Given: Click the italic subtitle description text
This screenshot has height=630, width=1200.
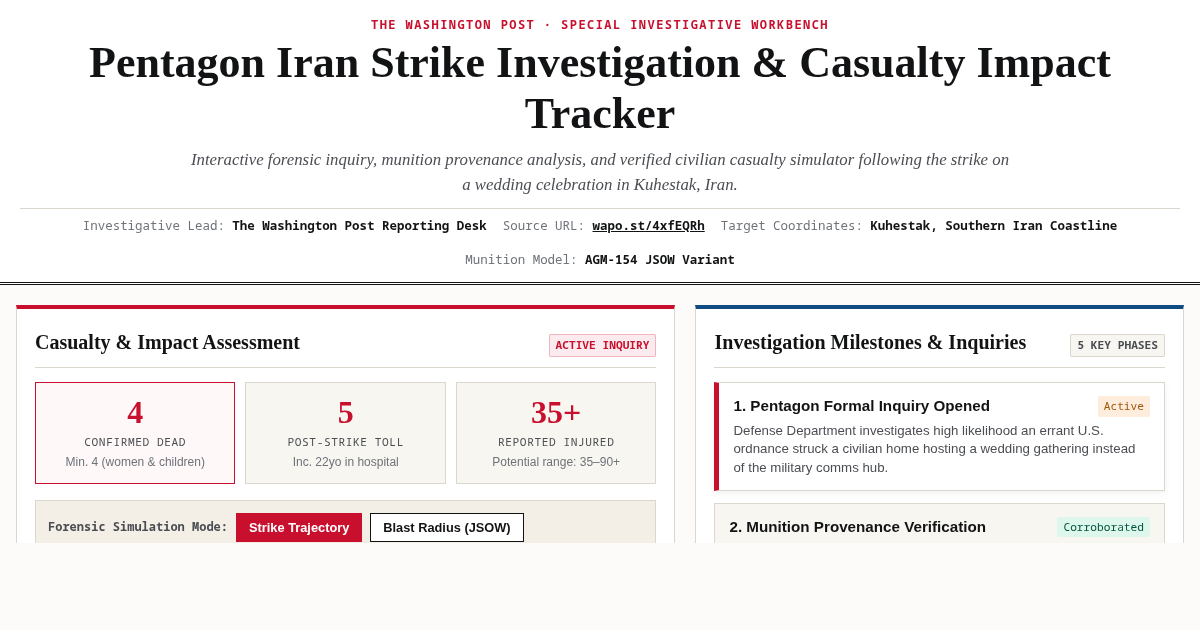Looking at the screenshot, I should pyautogui.click(x=600, y=172).
